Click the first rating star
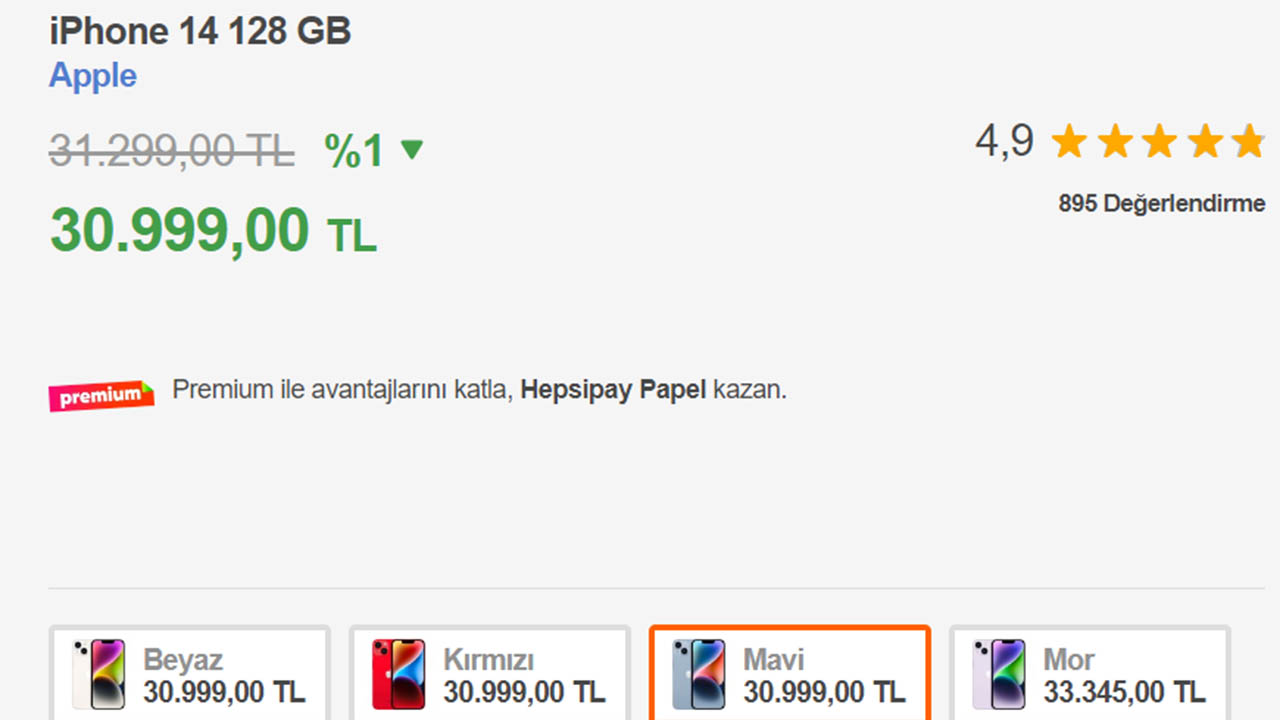The width and height of the screenshot is (1280, 720). click(x=1069, y=142)
